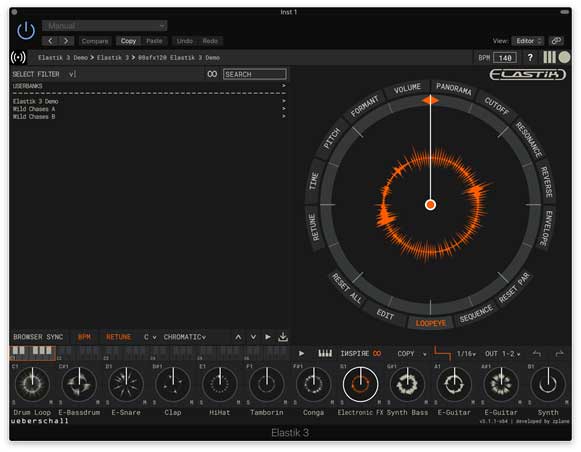Click the orange diamond marker atop ring

[x=430, y=100]
